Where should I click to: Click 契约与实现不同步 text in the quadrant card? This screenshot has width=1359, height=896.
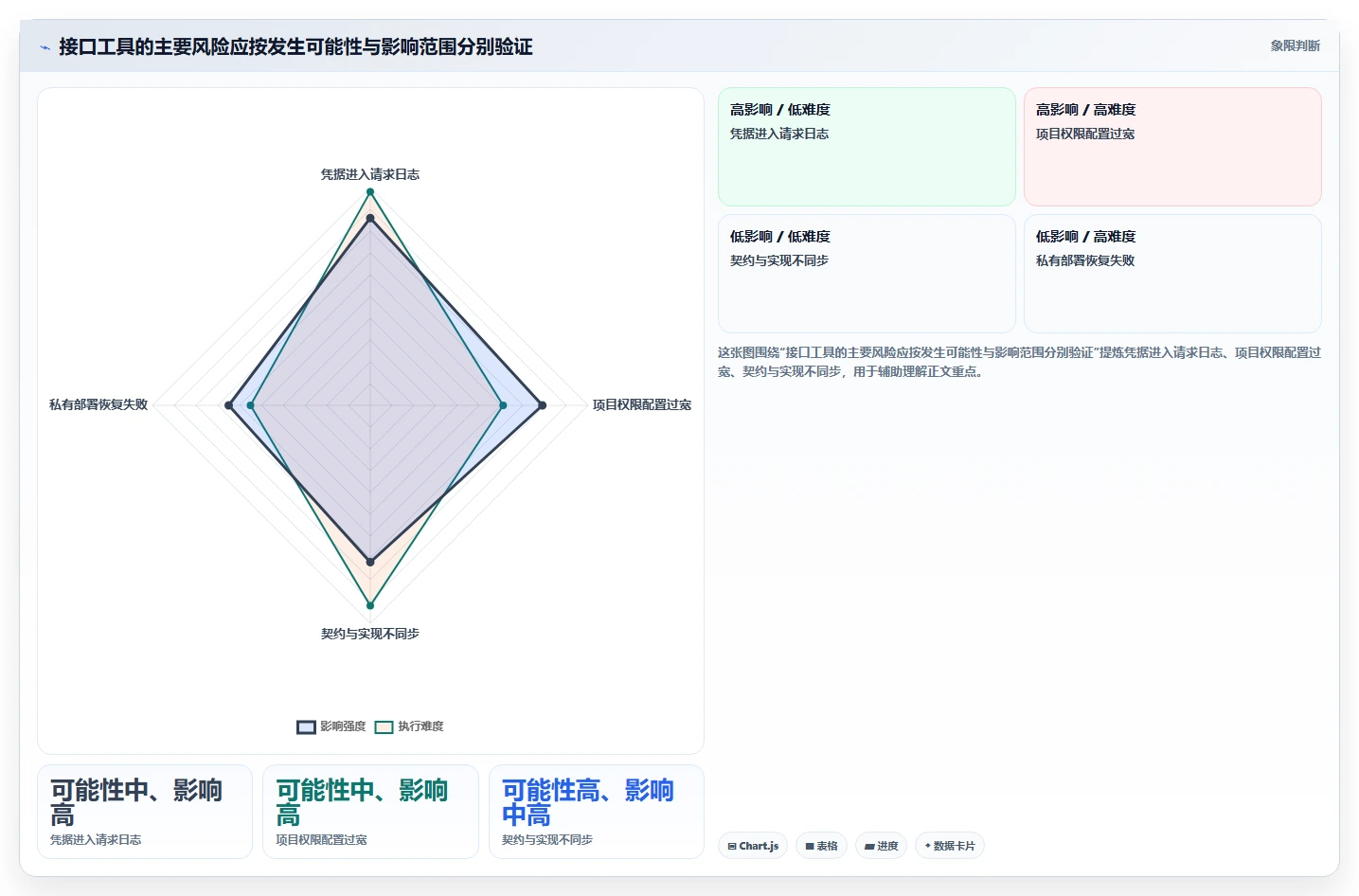tap(779, 260)
